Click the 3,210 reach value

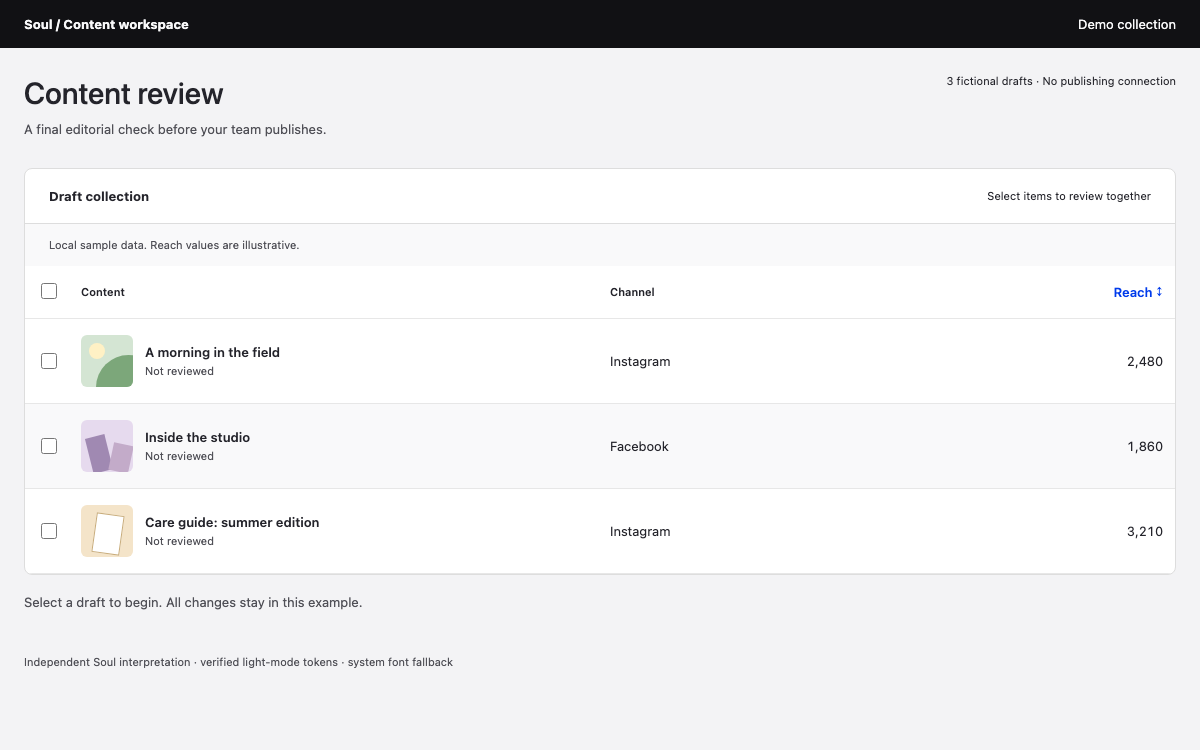point(1145,531)
